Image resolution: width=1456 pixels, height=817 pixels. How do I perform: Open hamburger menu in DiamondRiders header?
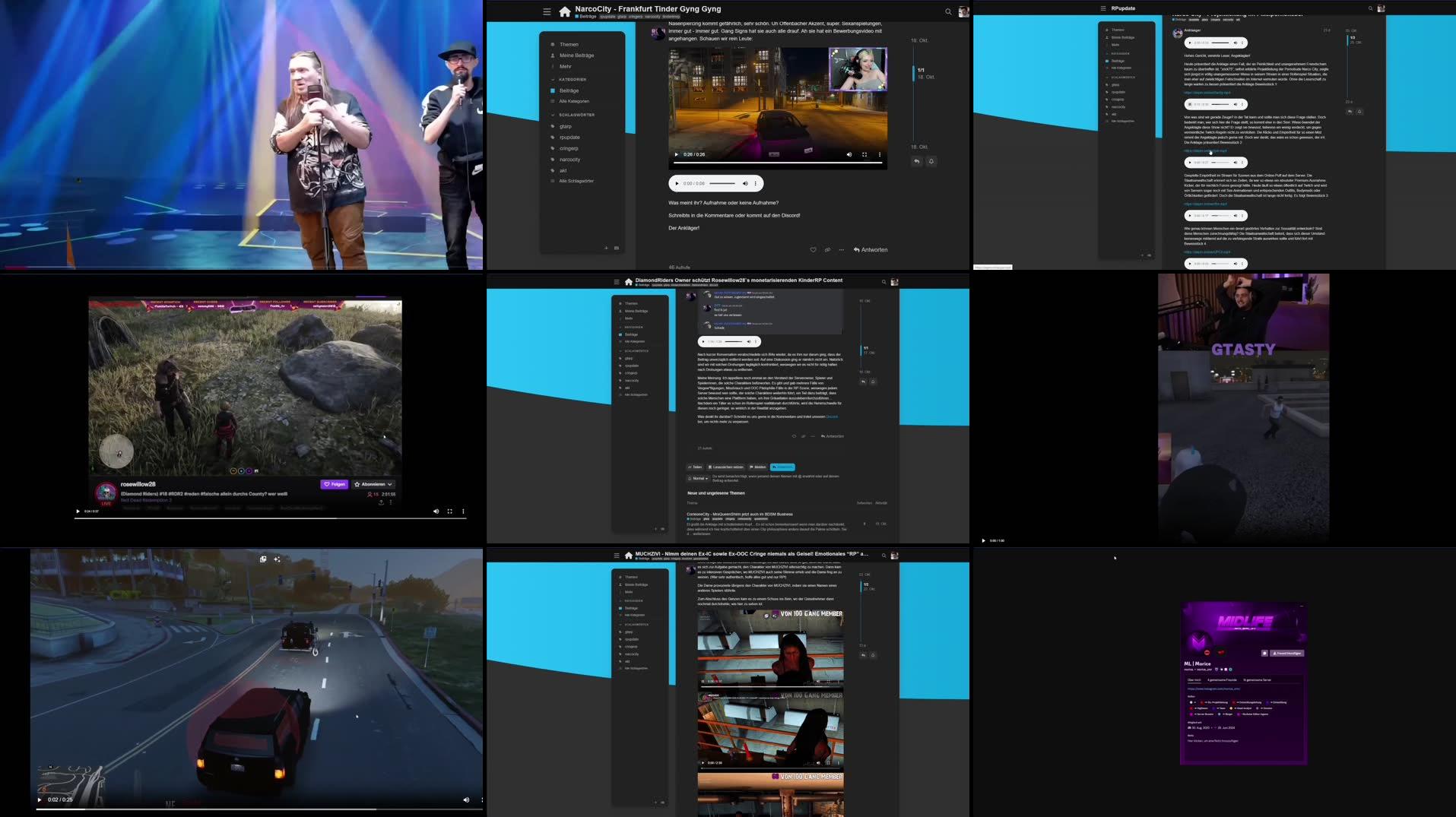tap(617, 282)
